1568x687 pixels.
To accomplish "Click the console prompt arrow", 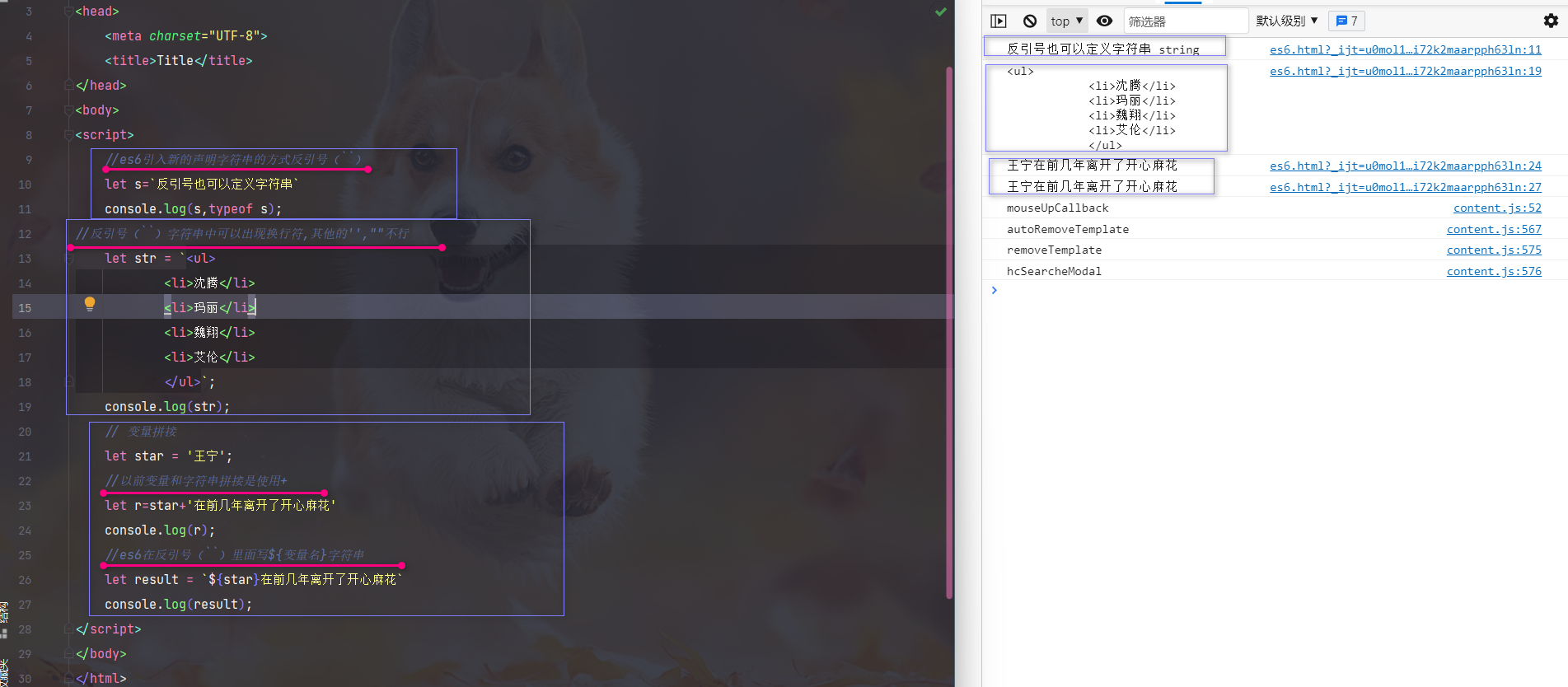I will [x=995, y=290].
